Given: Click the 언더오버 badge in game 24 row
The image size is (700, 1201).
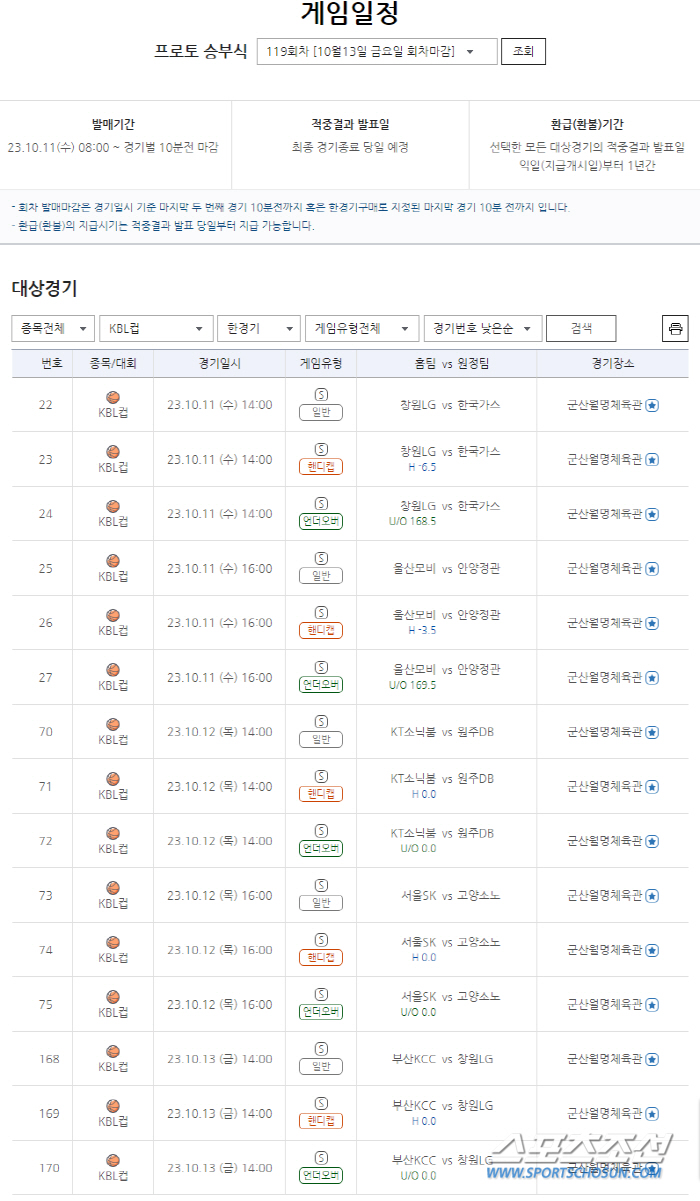Looking at the screenshot, I should pos(321,521).
